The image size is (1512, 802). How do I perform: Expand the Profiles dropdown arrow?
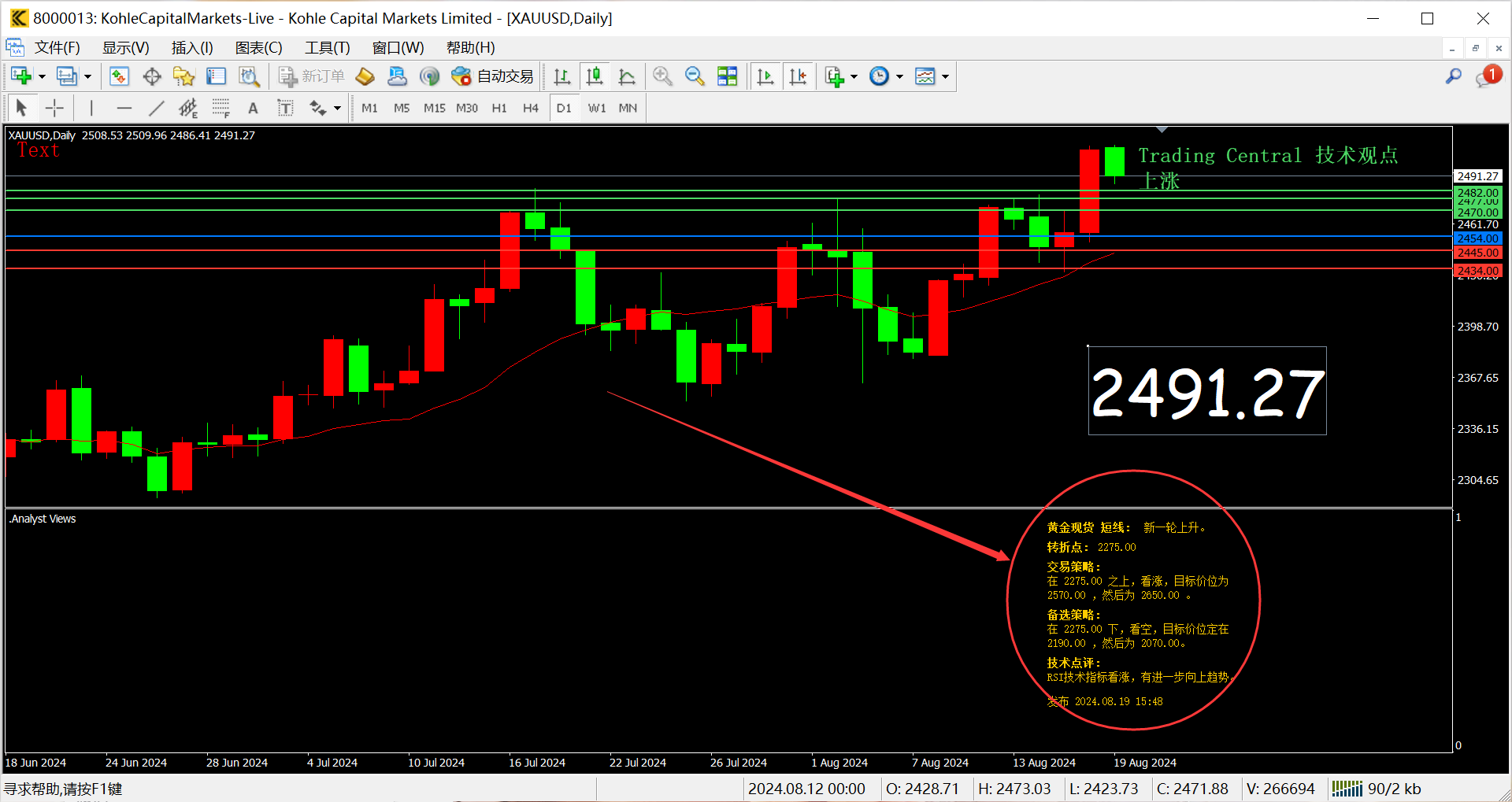[x=87, y=76]
